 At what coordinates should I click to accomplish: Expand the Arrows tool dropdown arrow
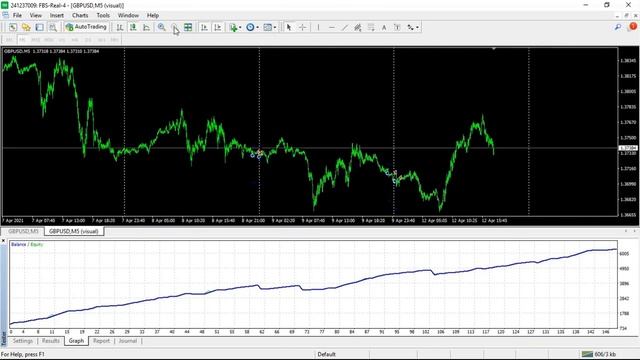(417, 27)
